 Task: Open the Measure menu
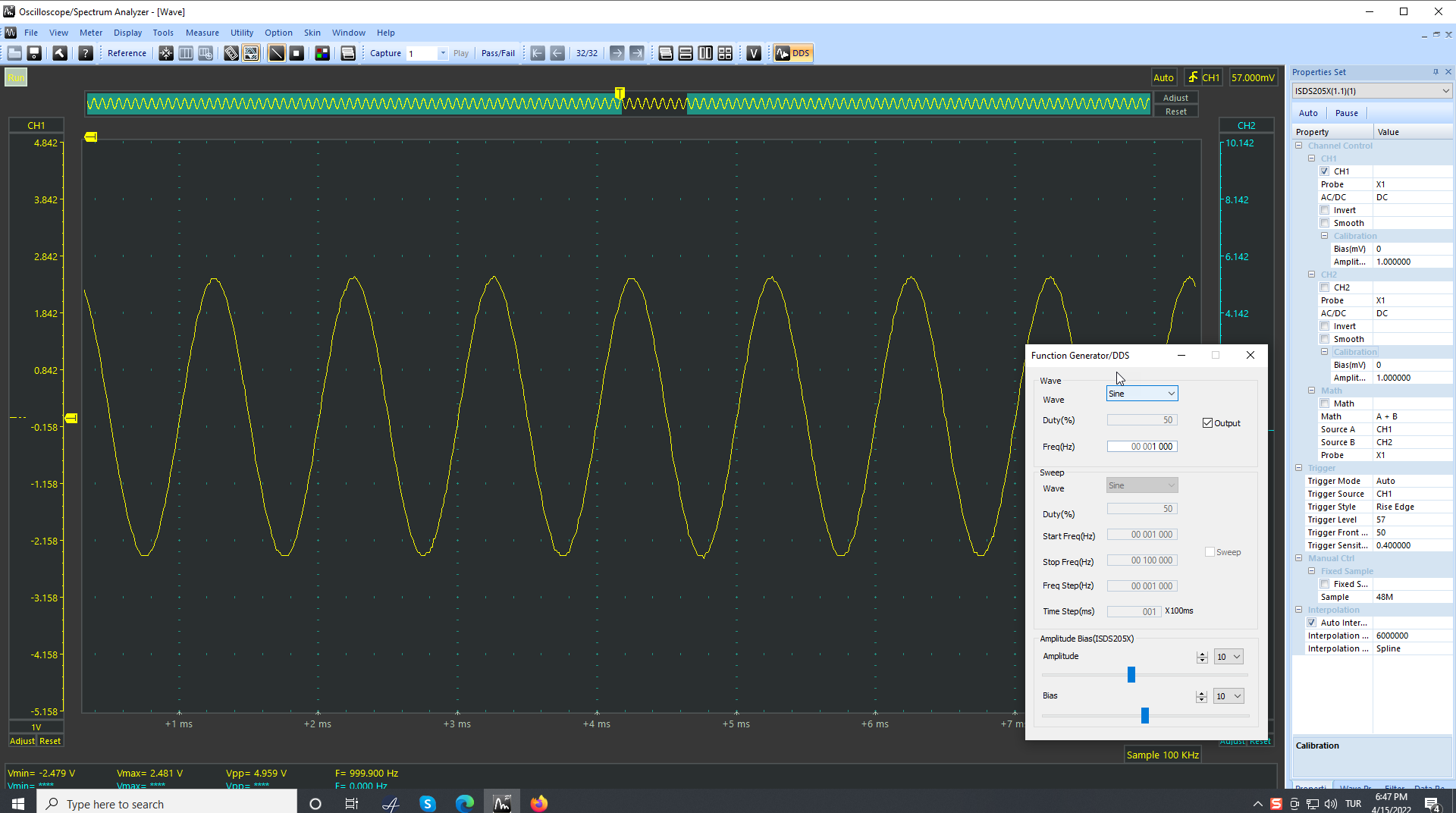[x=202, y=33]
